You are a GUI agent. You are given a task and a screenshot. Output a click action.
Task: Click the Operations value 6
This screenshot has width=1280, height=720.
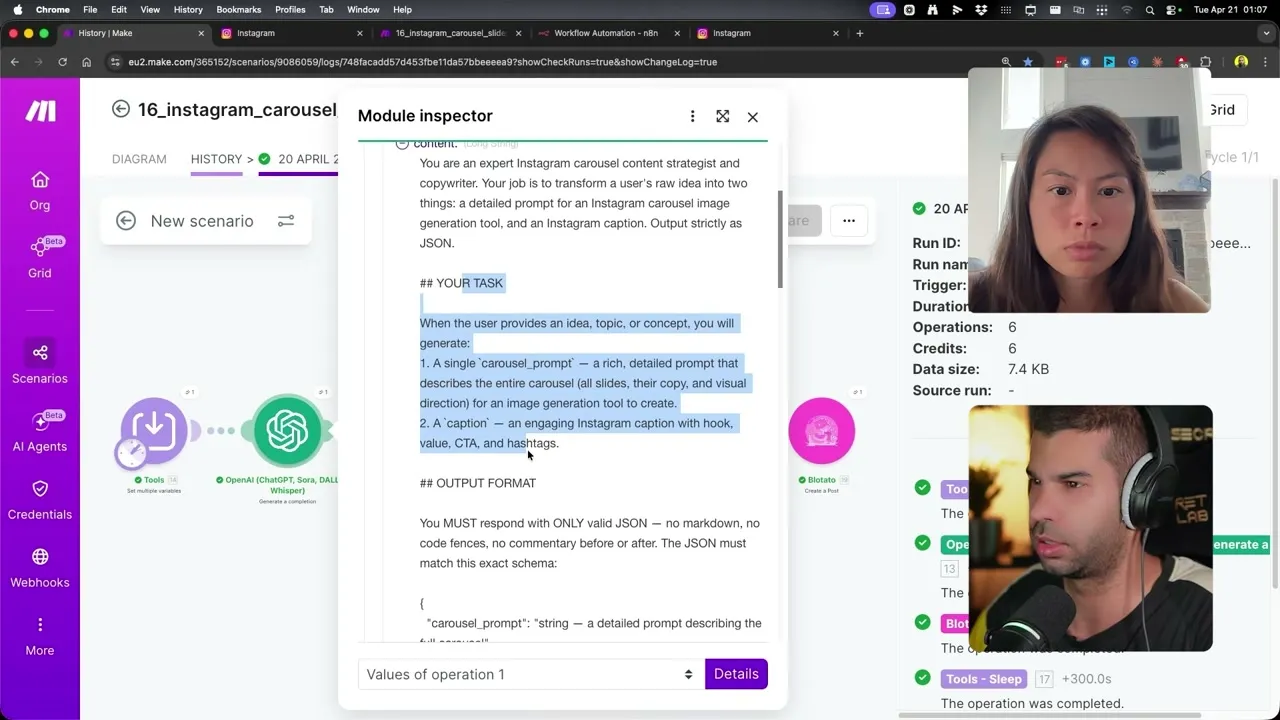[x=1012, y=327]
